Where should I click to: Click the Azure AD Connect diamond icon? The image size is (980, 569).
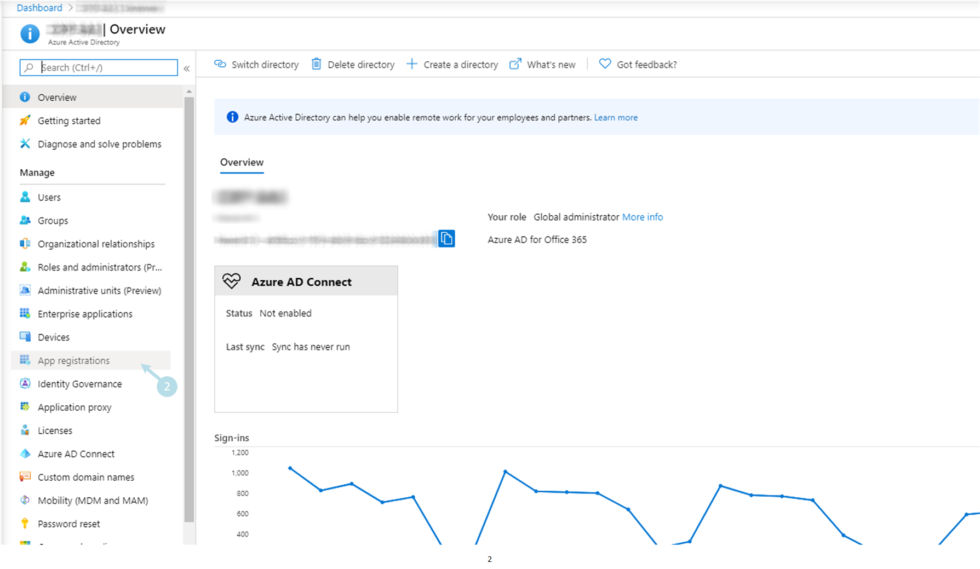click(x=25, y=453)
